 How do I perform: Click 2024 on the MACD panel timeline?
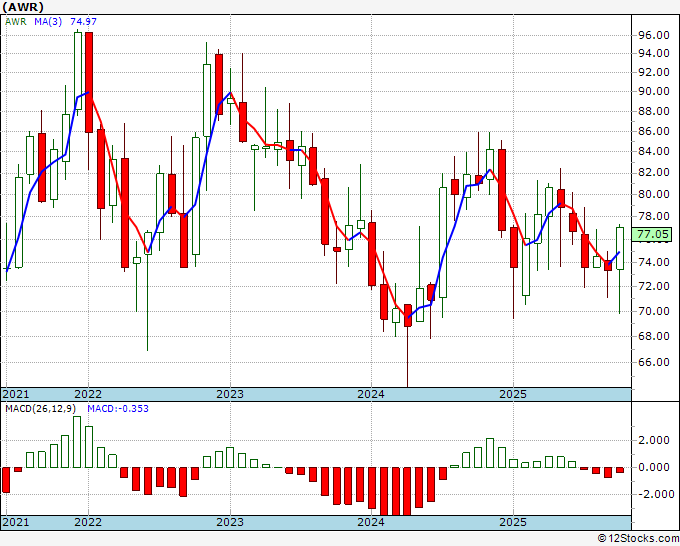pos(371,523)
